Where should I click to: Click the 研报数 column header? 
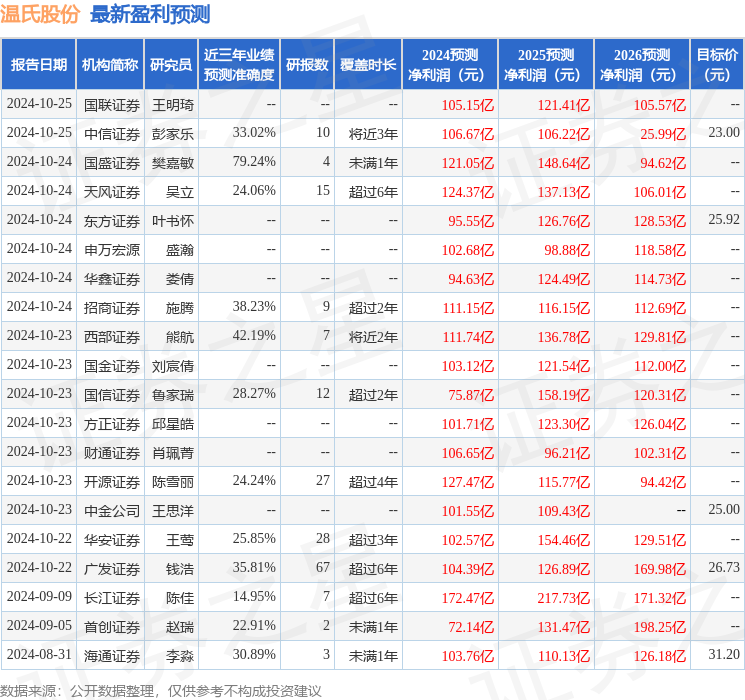point(307,64)
